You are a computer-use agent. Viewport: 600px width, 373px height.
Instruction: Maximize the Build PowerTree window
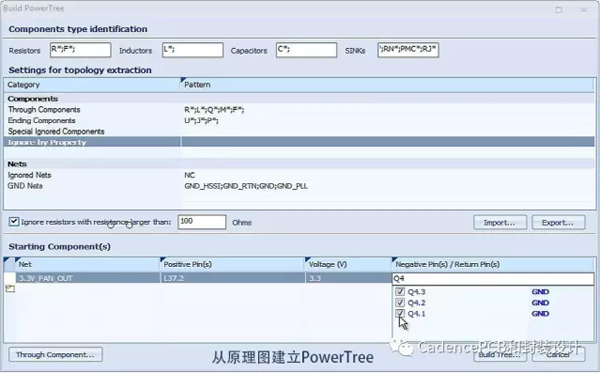(559, 10)
